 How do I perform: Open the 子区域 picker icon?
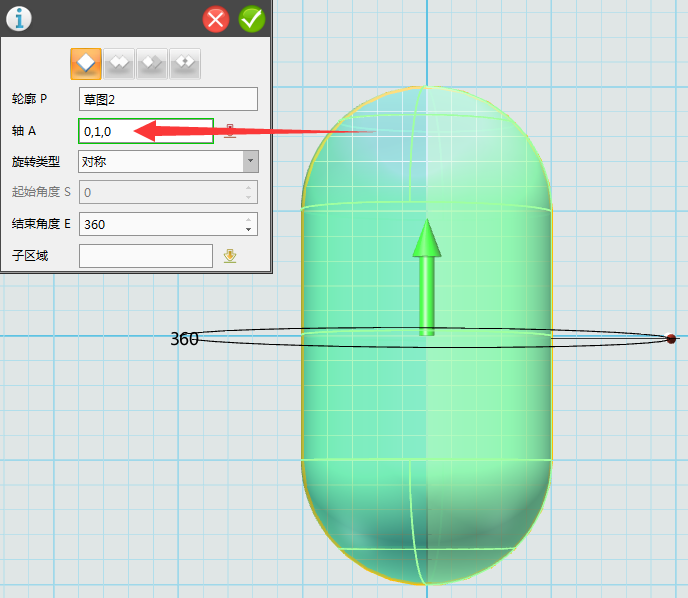[230, 256]
